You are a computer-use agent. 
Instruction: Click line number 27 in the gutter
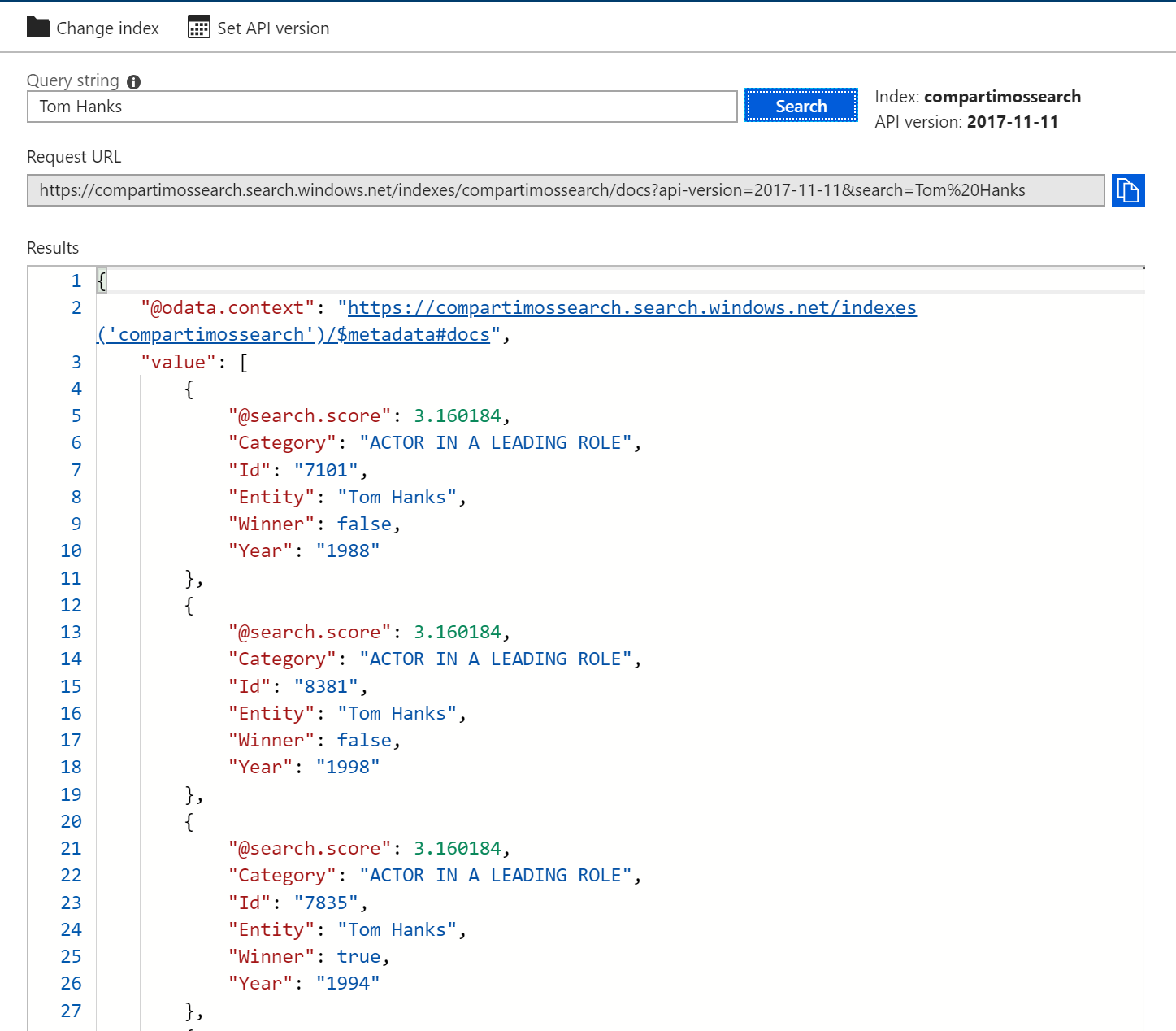pyautogui.click(x=72, y=1011)
